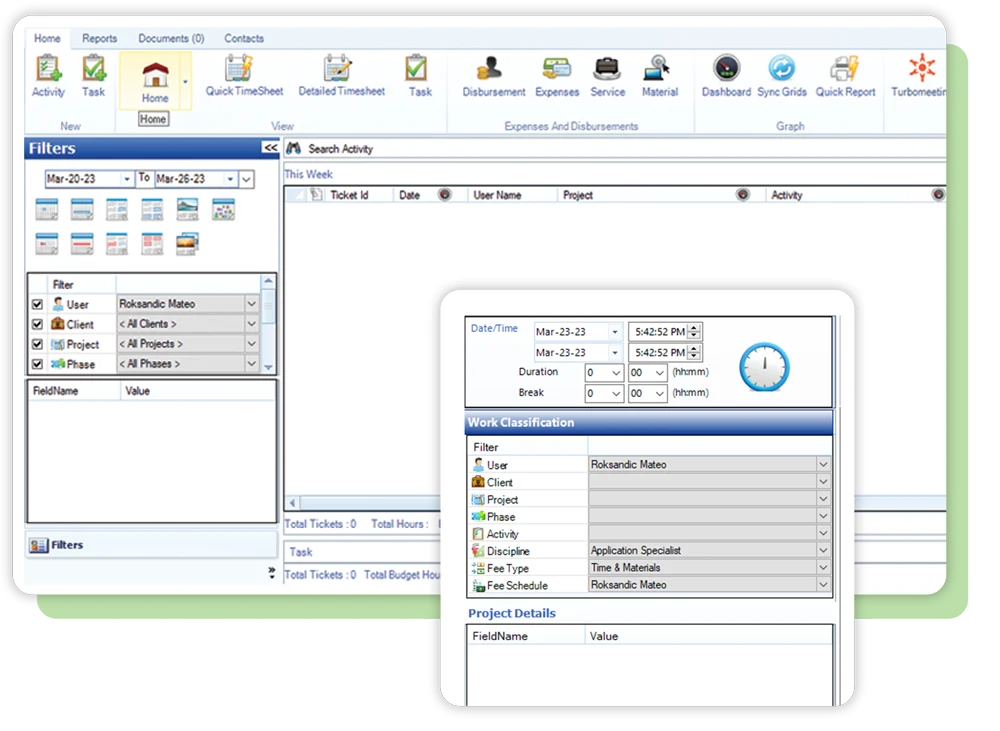Viewport: 1000px width, 731px height.
Task: Click the New Task icon in the New group
Action: [x=93, y=69]
